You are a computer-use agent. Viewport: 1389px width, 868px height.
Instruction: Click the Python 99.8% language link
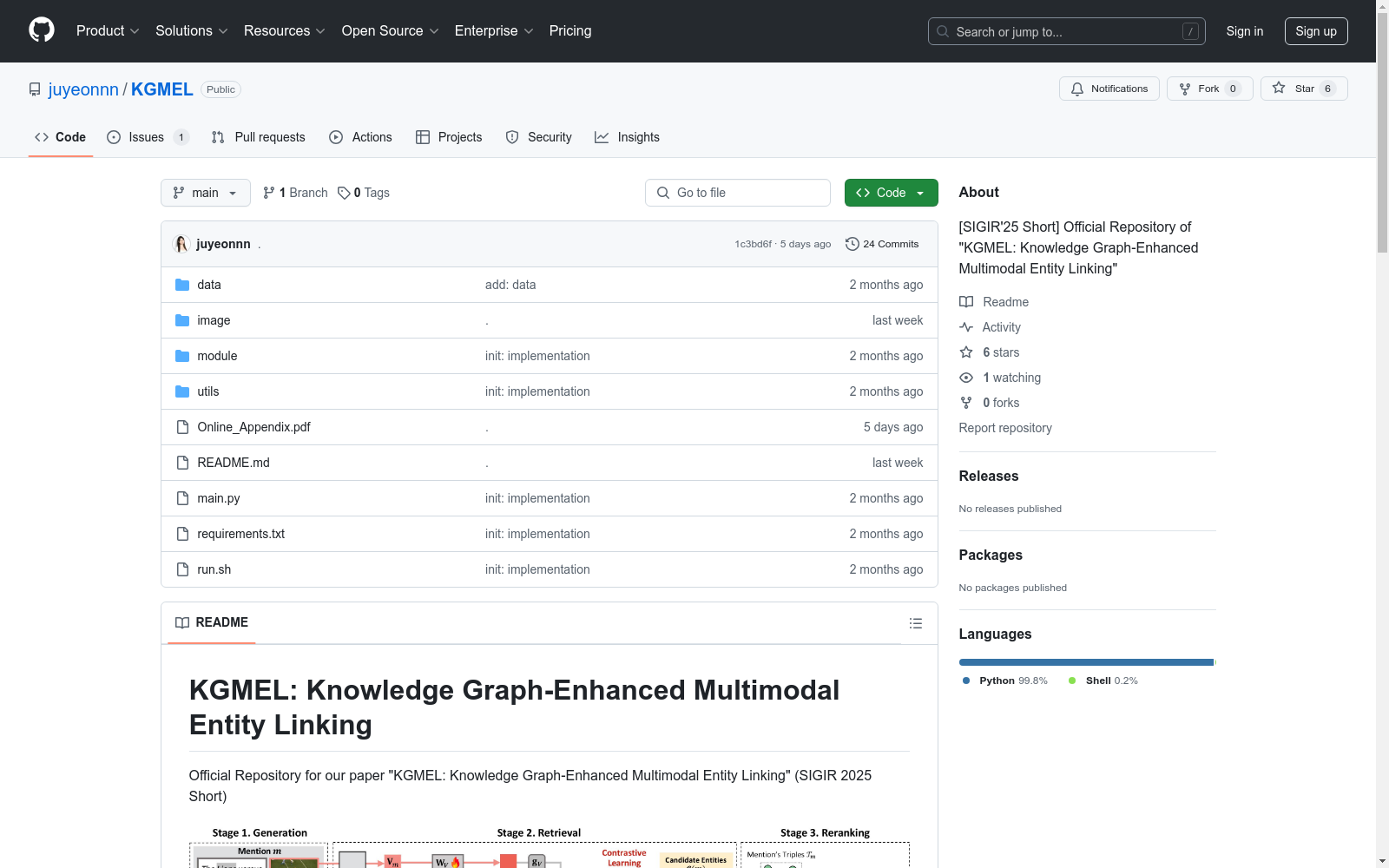[x=1005, y=681]
